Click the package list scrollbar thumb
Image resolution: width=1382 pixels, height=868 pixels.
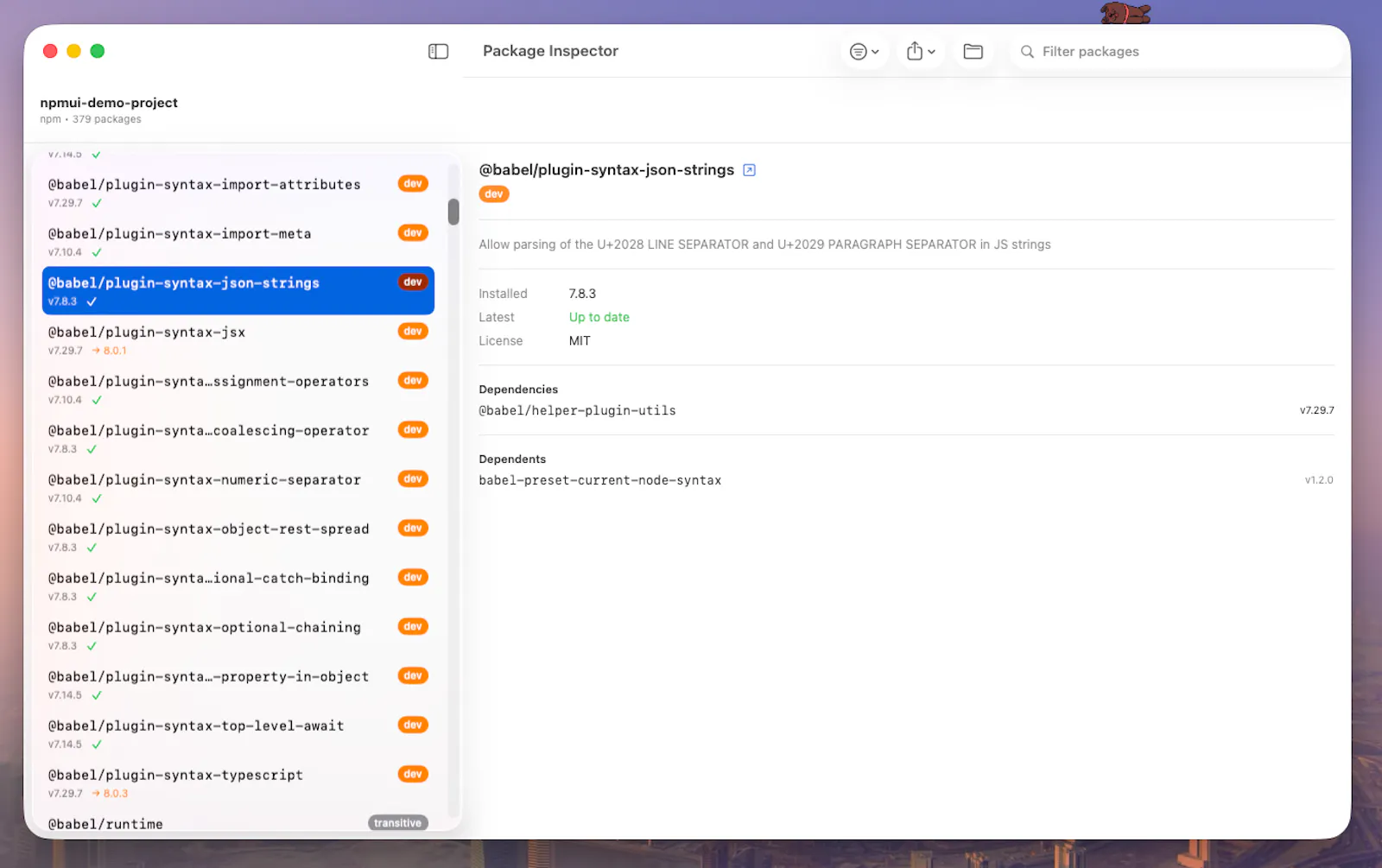pyautogui.click(x=453, y=212)
